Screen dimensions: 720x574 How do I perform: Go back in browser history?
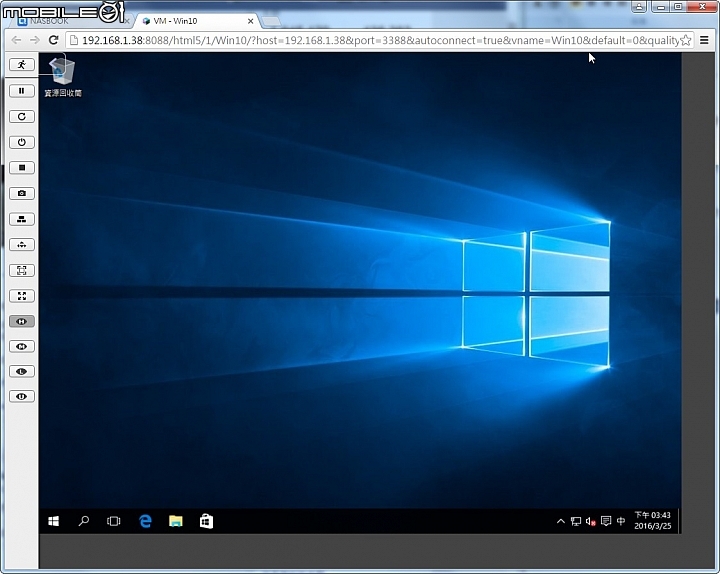pos(16,40)
